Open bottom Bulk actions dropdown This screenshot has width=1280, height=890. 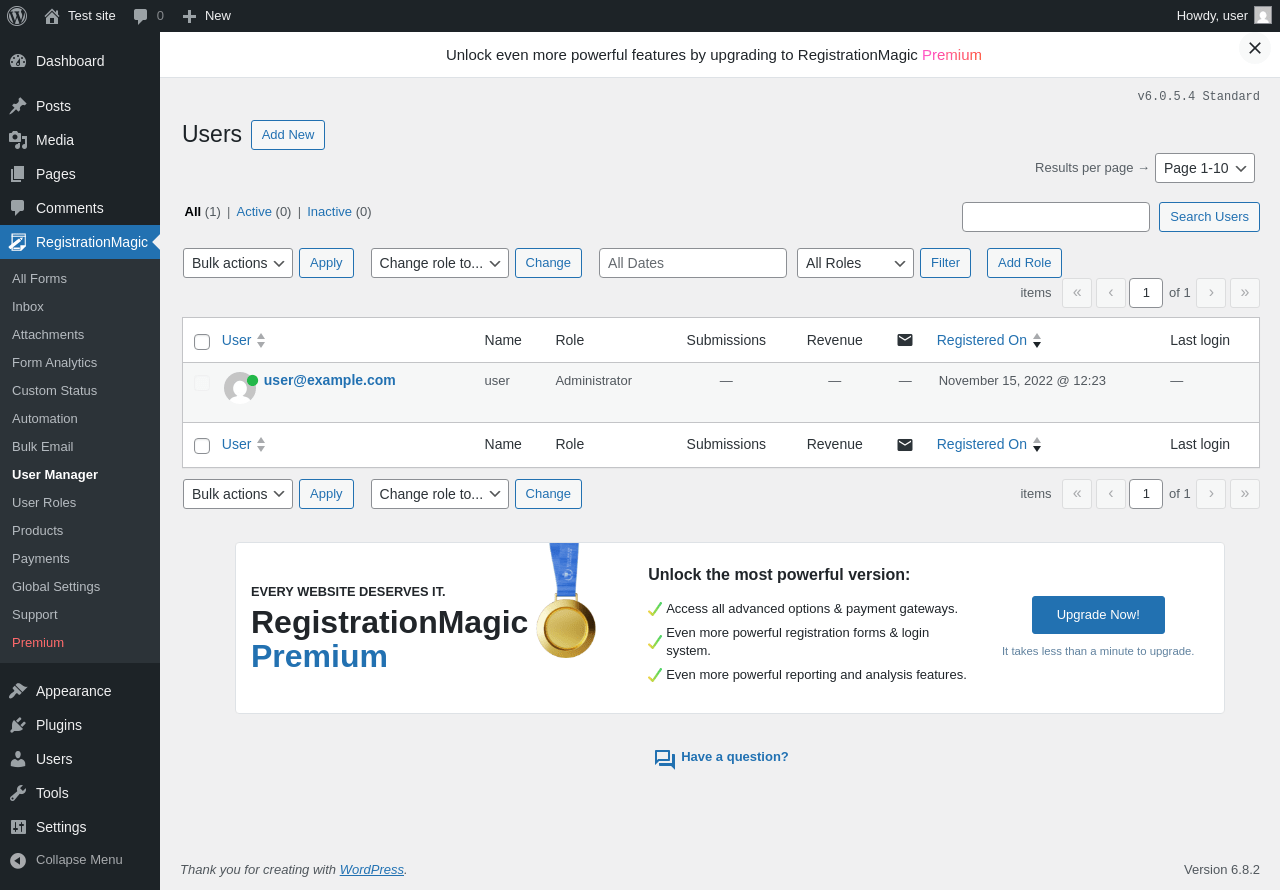[238, 494]
